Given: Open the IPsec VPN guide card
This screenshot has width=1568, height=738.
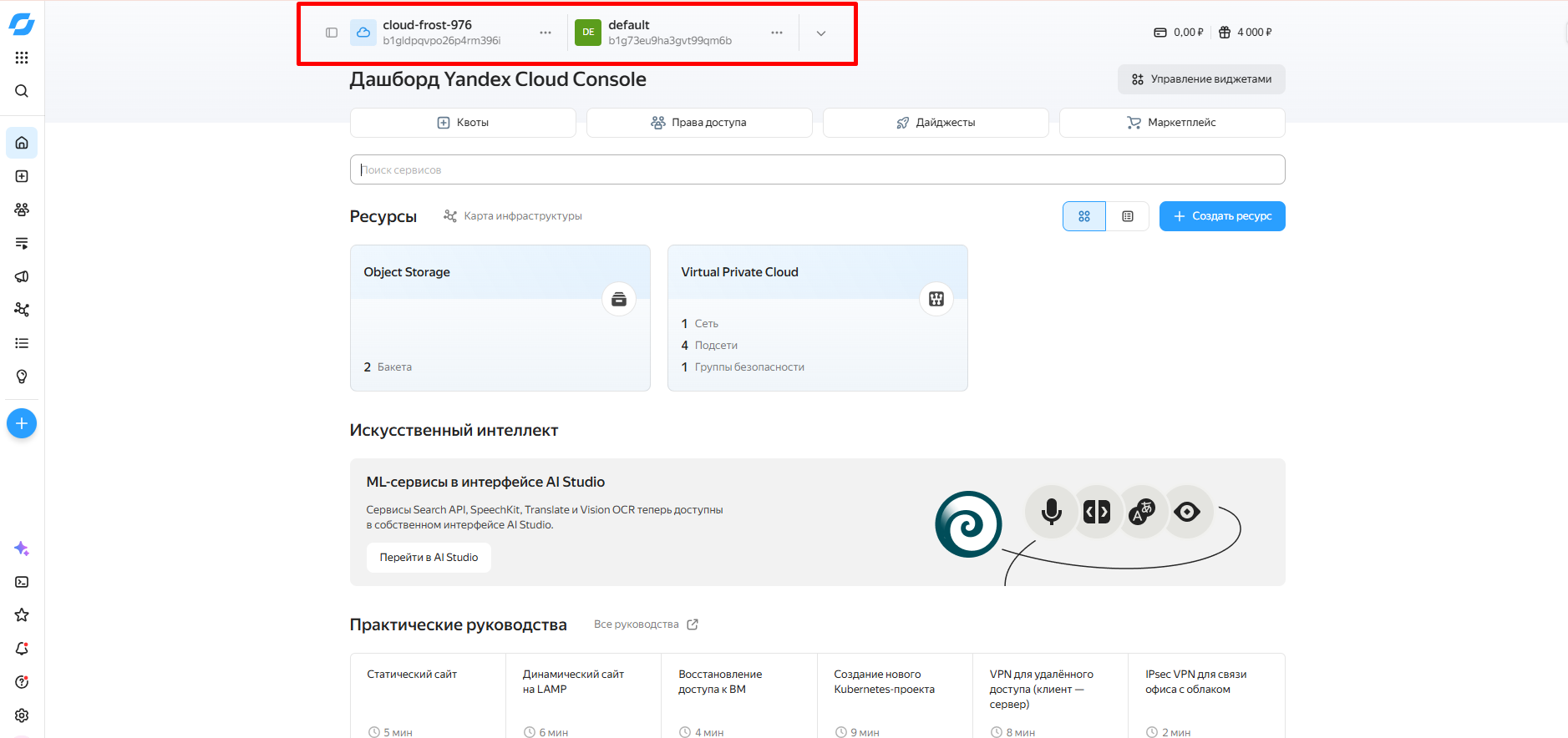Looking at the screenshot, I should [x=1206, y=695].
